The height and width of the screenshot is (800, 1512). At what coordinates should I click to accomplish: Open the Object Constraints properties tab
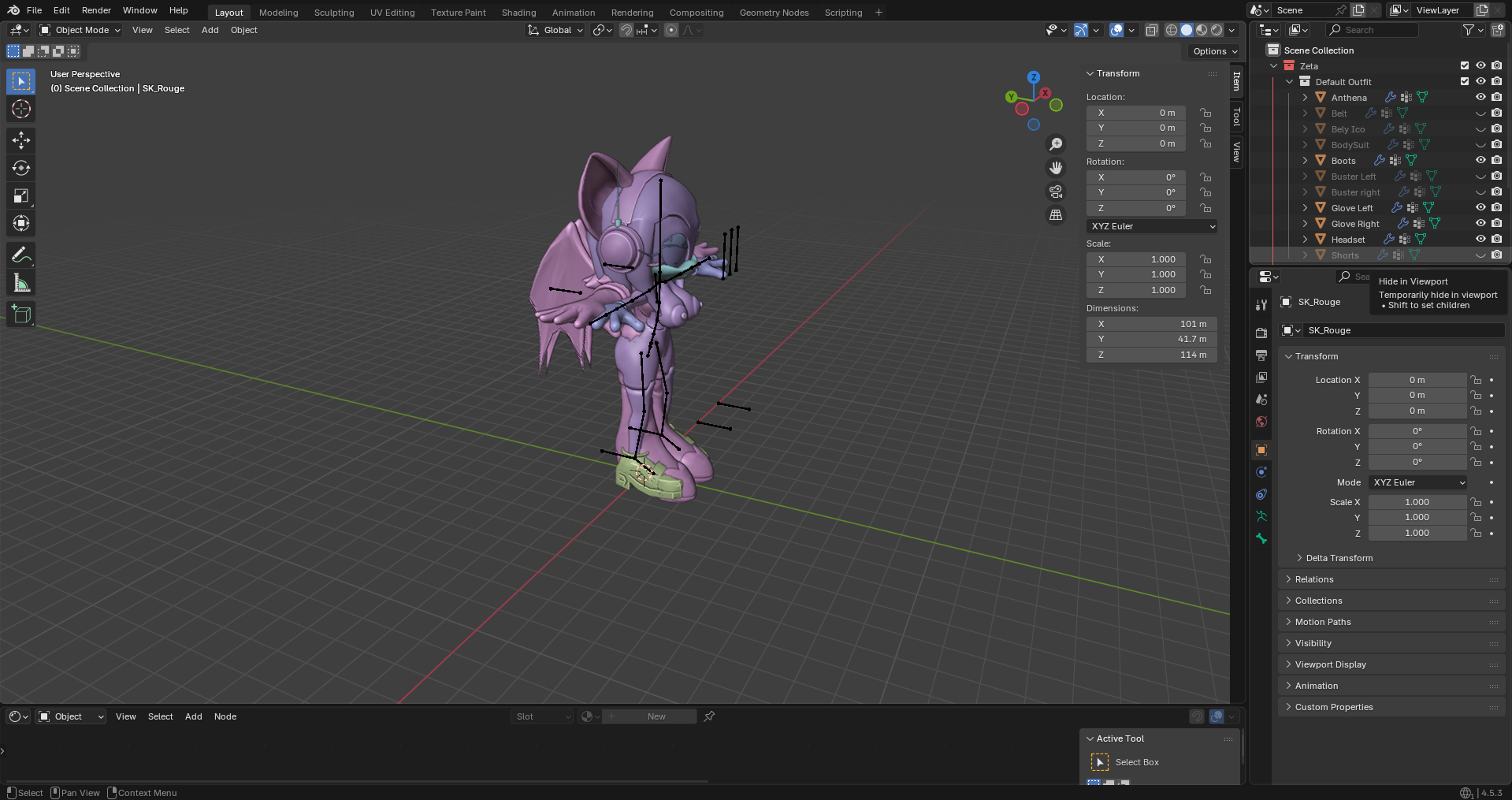click(x=1261, y=494)
